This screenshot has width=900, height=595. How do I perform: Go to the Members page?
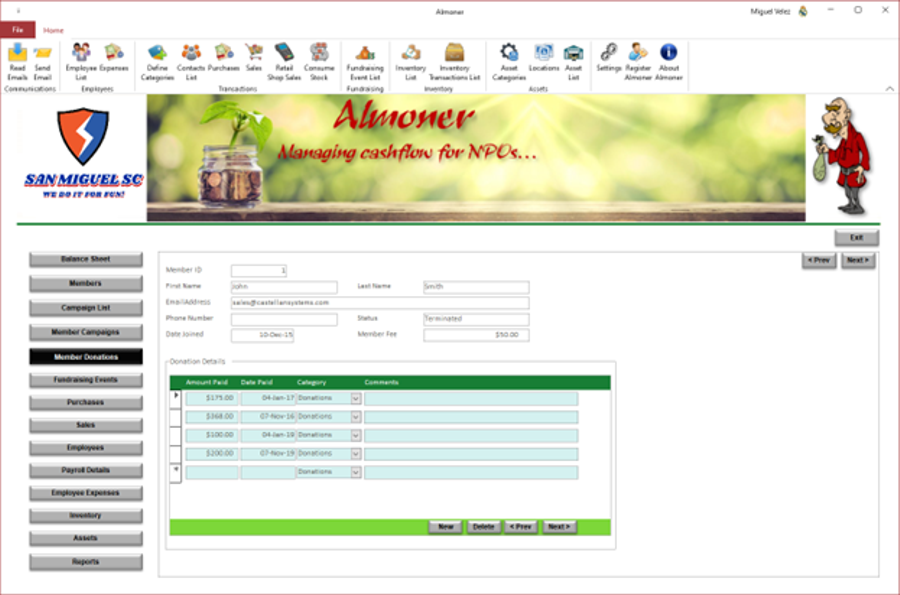coord(86,283)
